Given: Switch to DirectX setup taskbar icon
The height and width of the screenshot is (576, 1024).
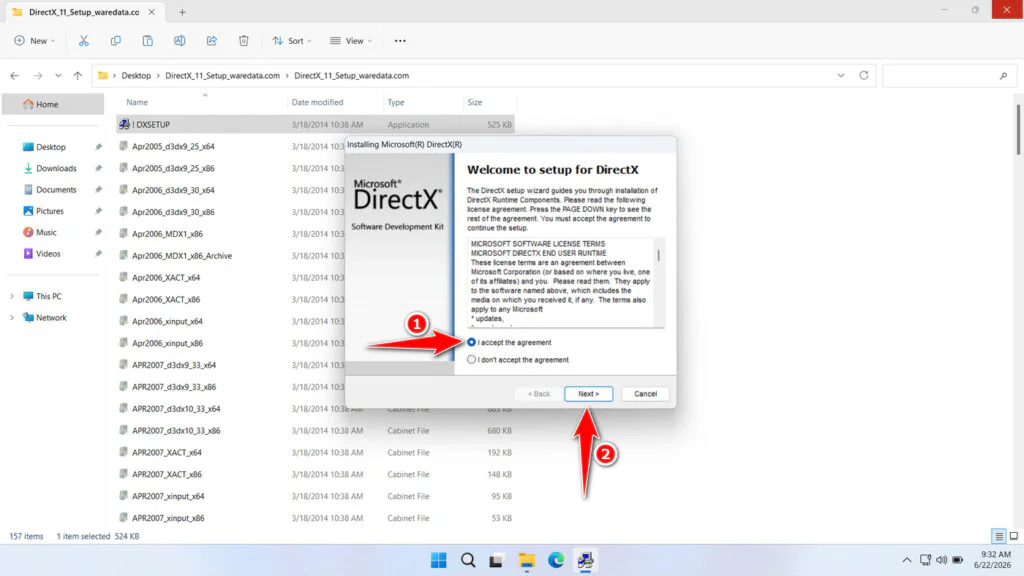Looking at the screenshot, I should (x=585, y=560).
